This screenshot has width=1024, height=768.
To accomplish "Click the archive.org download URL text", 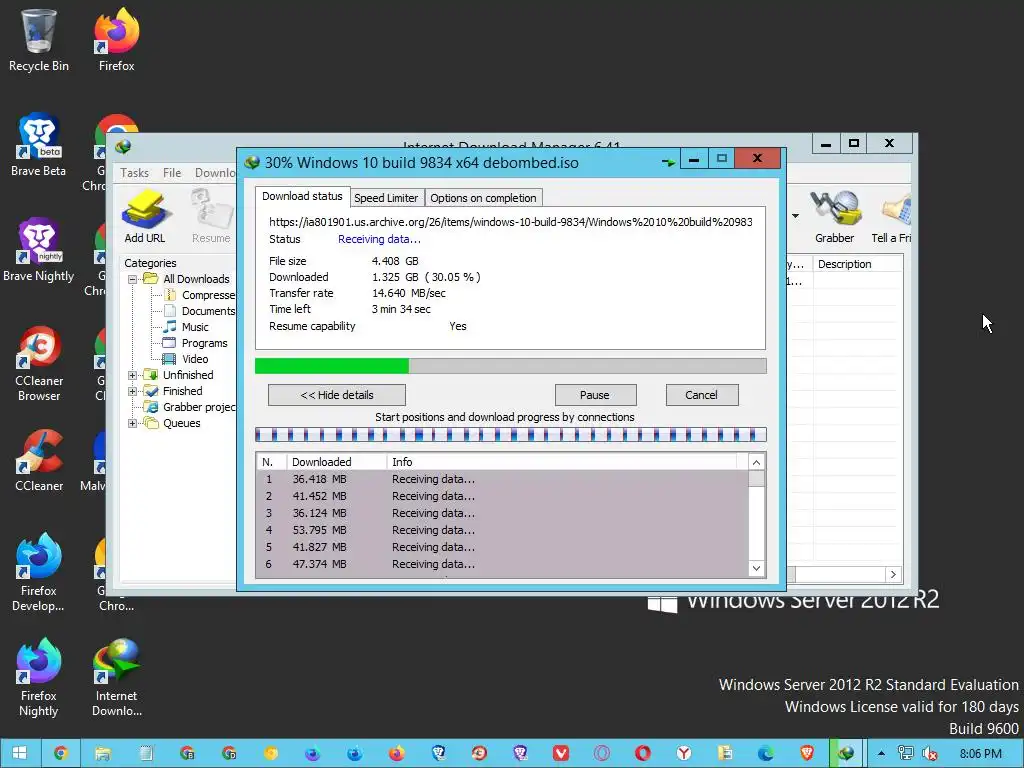I will pos(511,222).
